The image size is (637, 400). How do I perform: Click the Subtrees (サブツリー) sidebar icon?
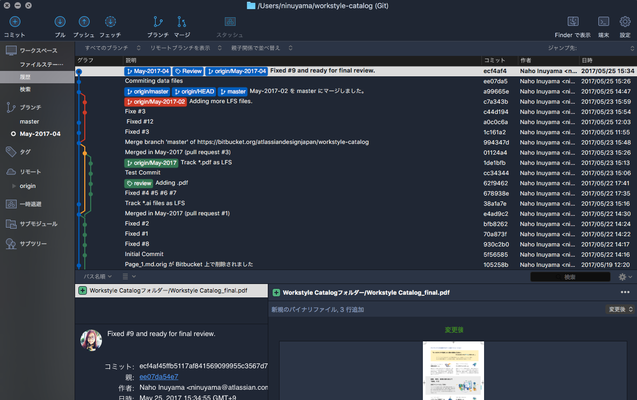11,244
